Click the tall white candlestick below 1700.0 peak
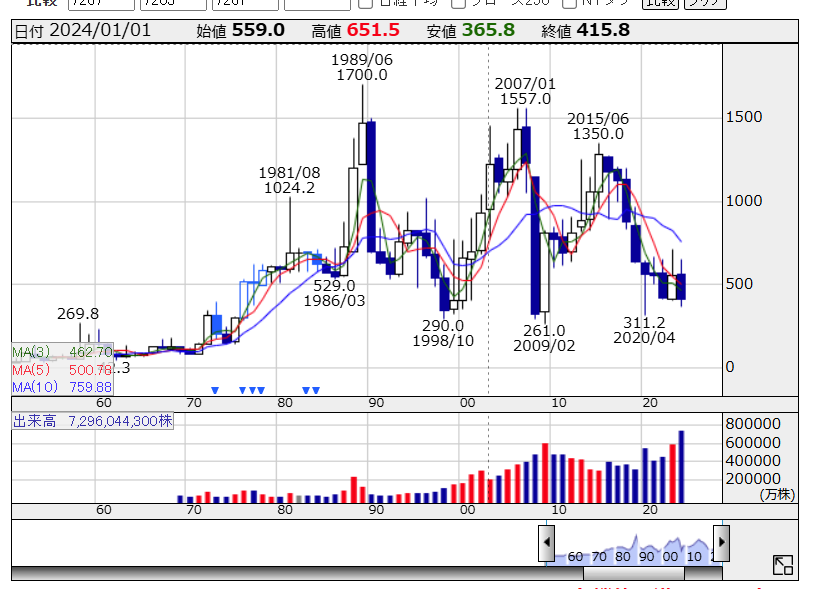The width and height of the screenshot is (821, 589). (x=362, y=144)
